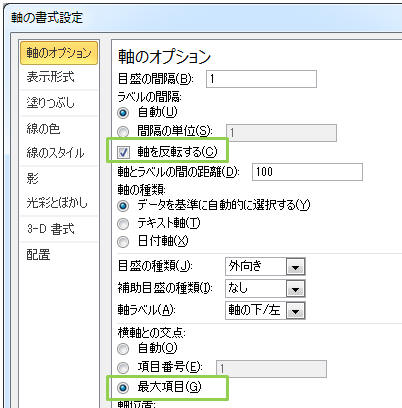Click the 軸とラベルの間の距離 input field
This screenshot has height=408, width=402.
[x=307, y=172]
